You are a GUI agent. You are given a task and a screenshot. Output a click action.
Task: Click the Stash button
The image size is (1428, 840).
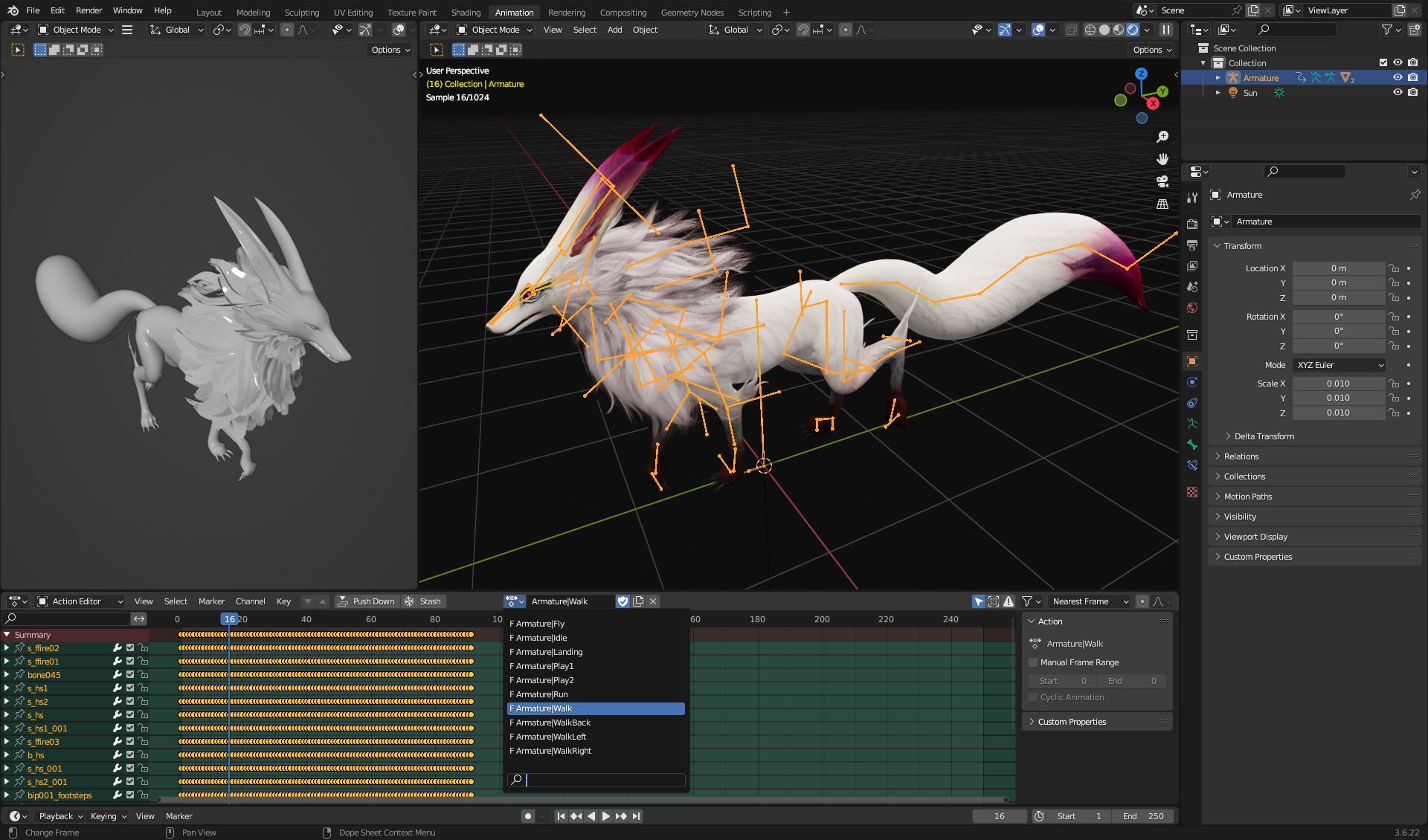(422, 601)
